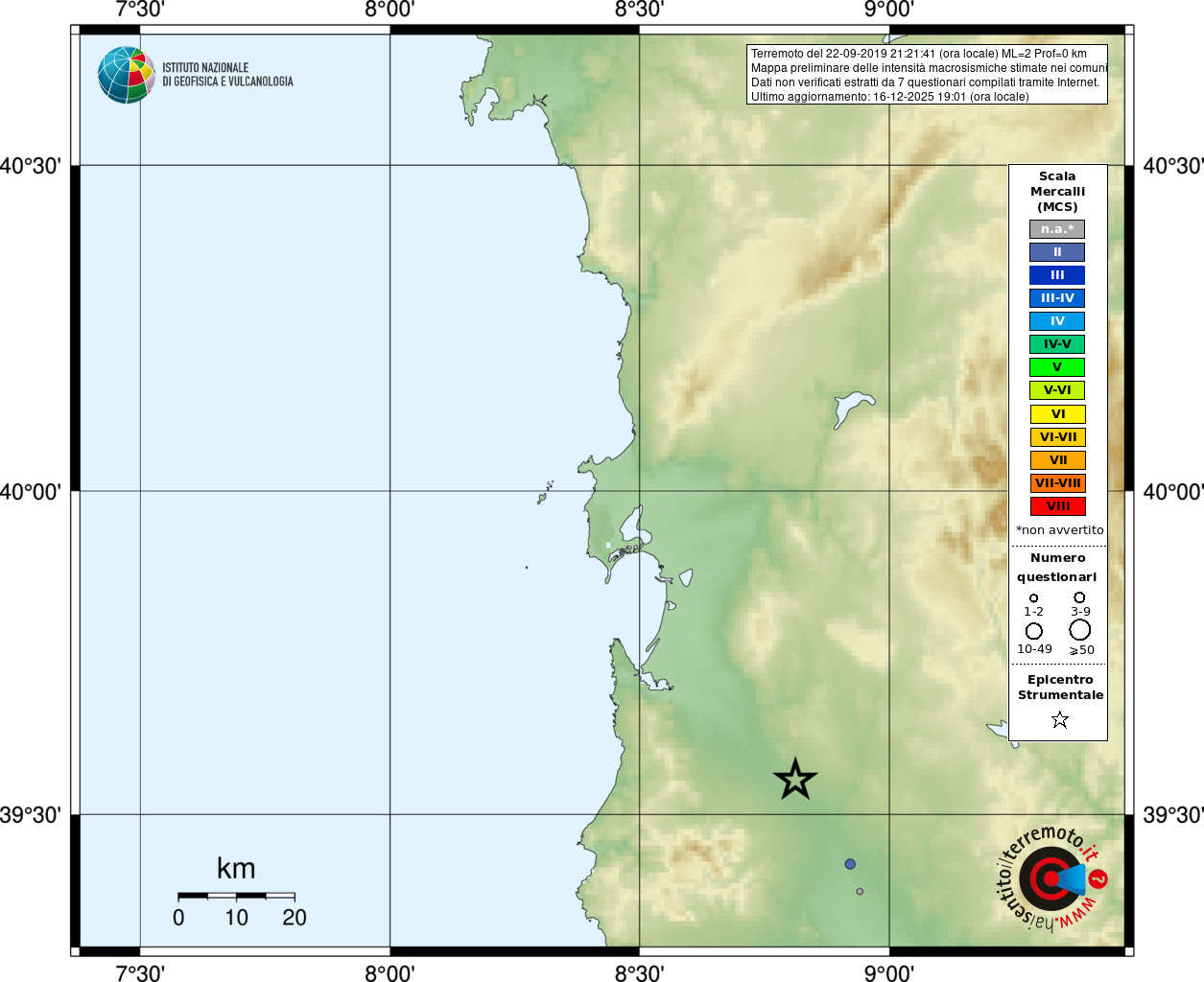Image resolution: width=1204 pixels, height=982 pixels.
Task: Click the 10-49 questionnaires circle symbol
Action: pos(1034,631)
